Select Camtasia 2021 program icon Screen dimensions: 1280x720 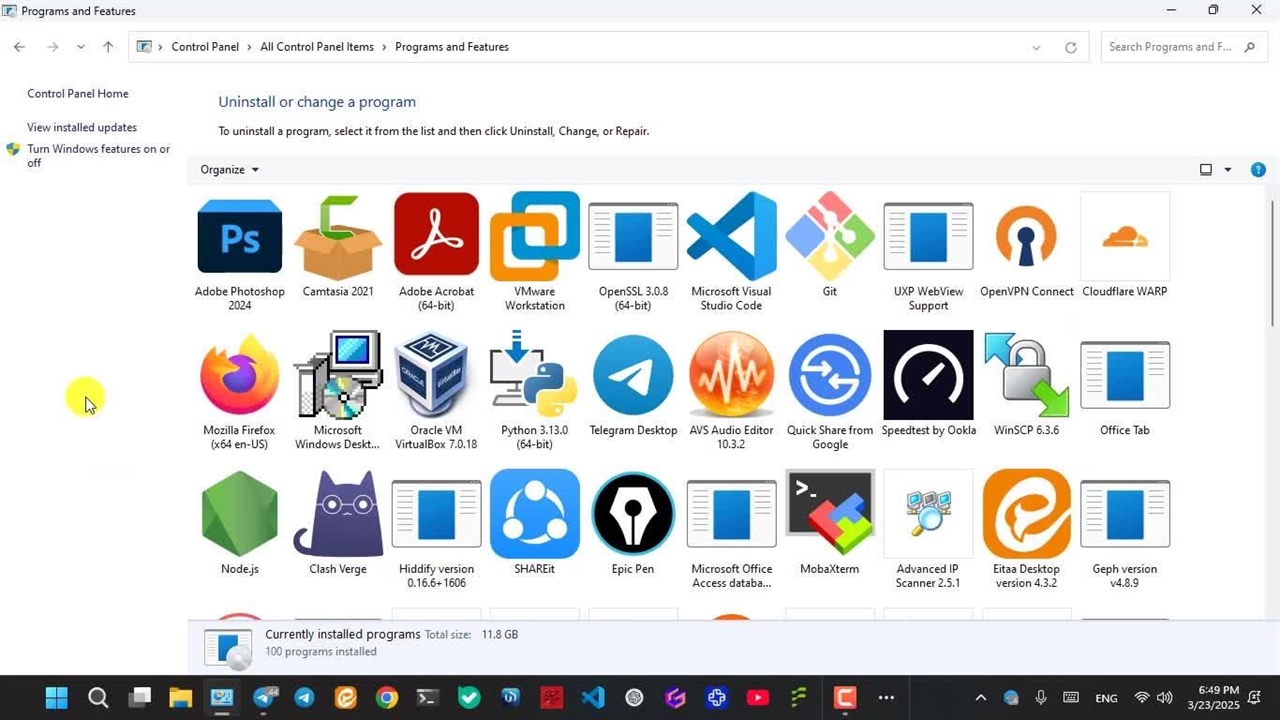tap(338, 237)
